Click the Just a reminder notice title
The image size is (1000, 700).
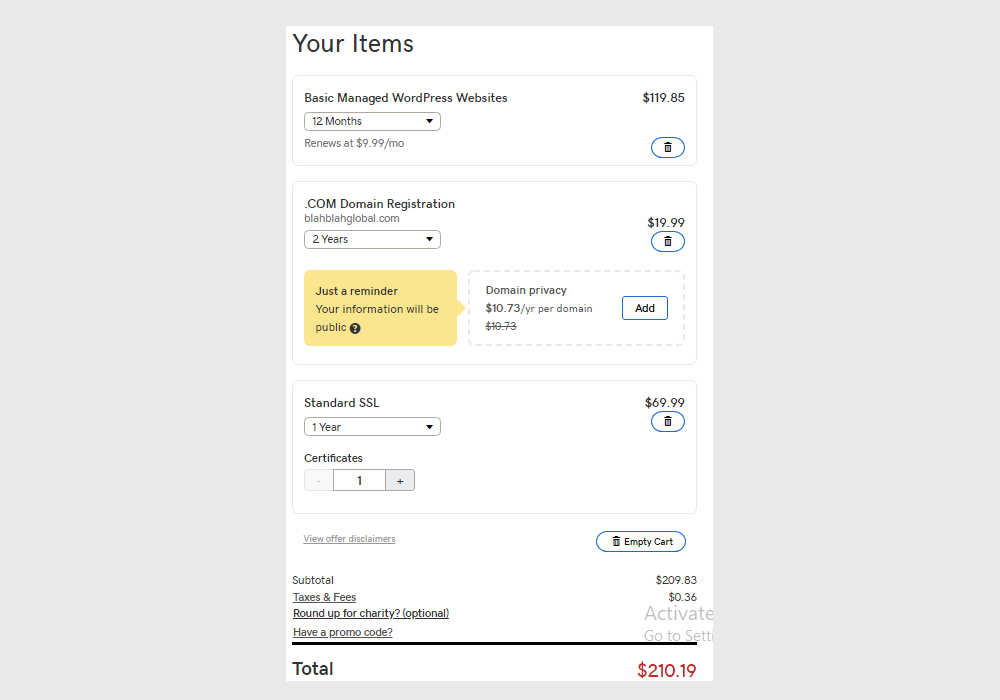coord(357,291)
